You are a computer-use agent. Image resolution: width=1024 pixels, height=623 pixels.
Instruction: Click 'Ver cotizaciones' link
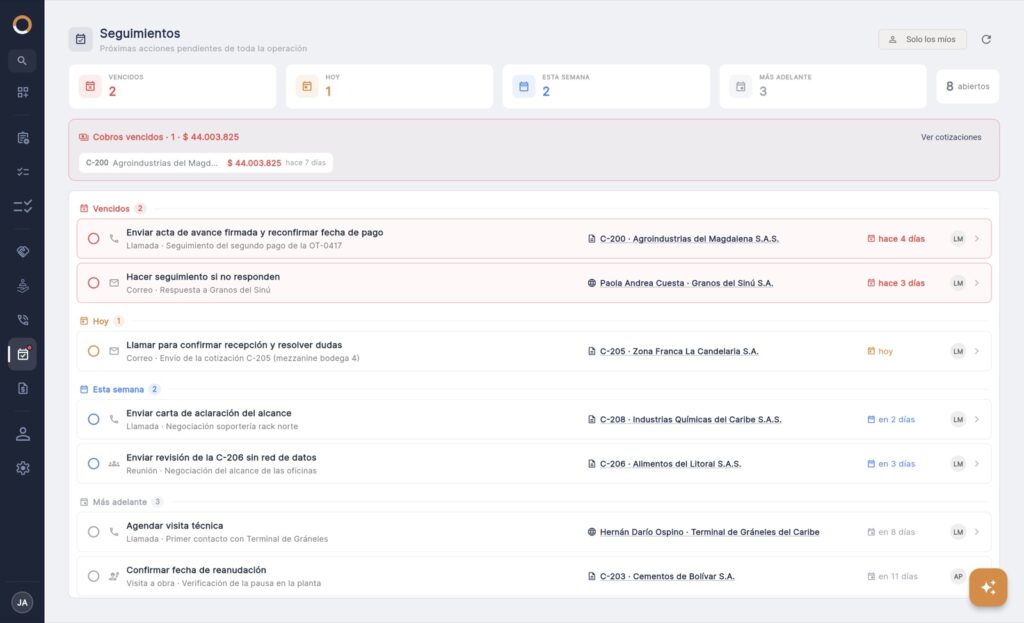tap(951, 137)
